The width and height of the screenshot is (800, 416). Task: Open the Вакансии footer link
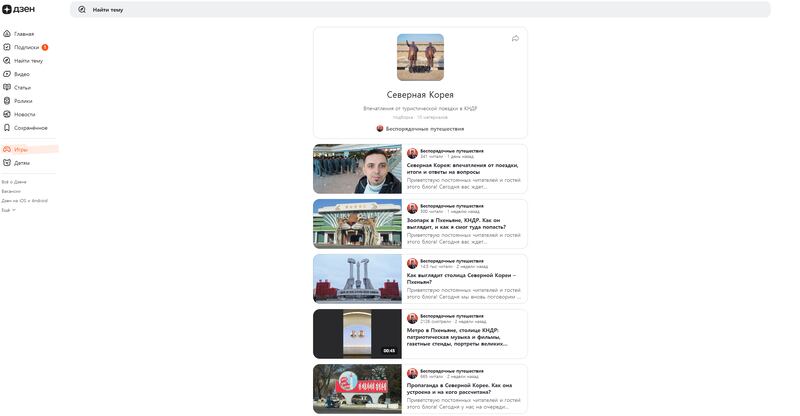pyautogui.click(x=11, y=191)
